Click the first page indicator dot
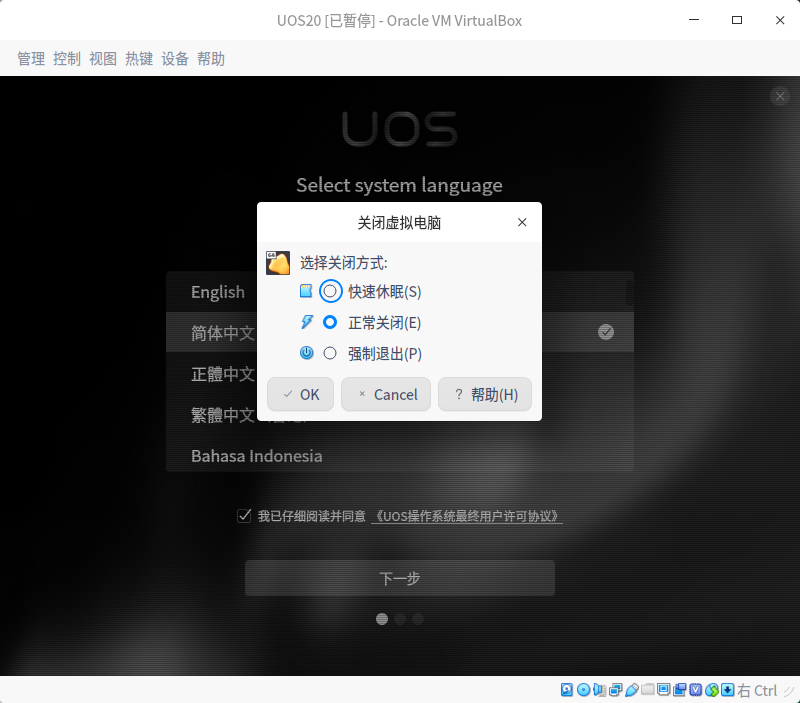Image resolution: width=800 pixels, height=703 pixels. (382, 619)
